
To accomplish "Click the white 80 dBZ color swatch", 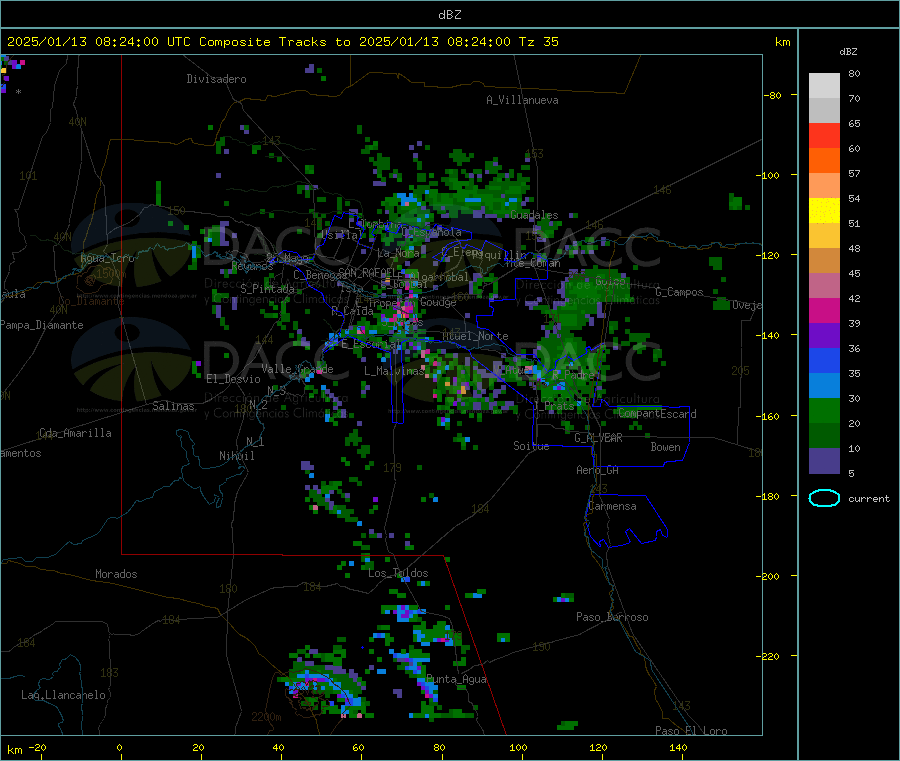I will (824, 86).
